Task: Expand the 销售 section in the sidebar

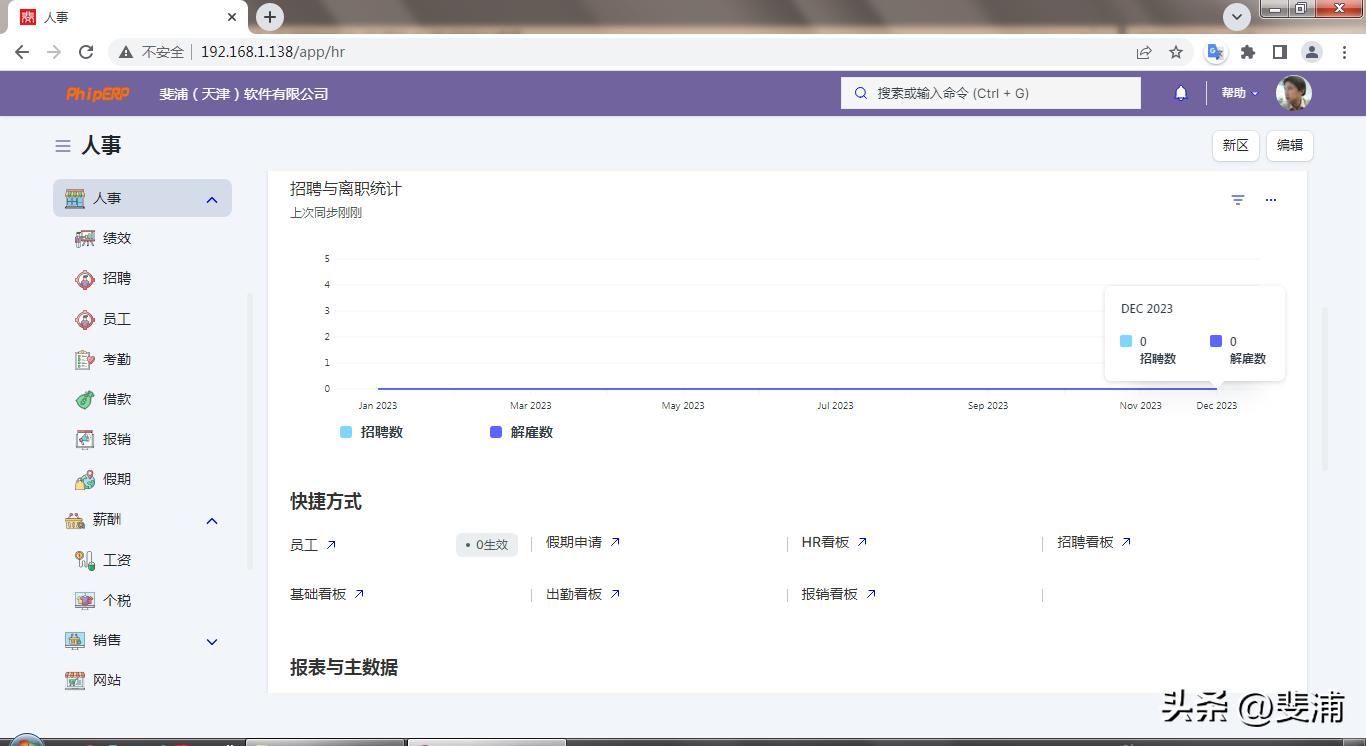Action: (x=211, y=641)
